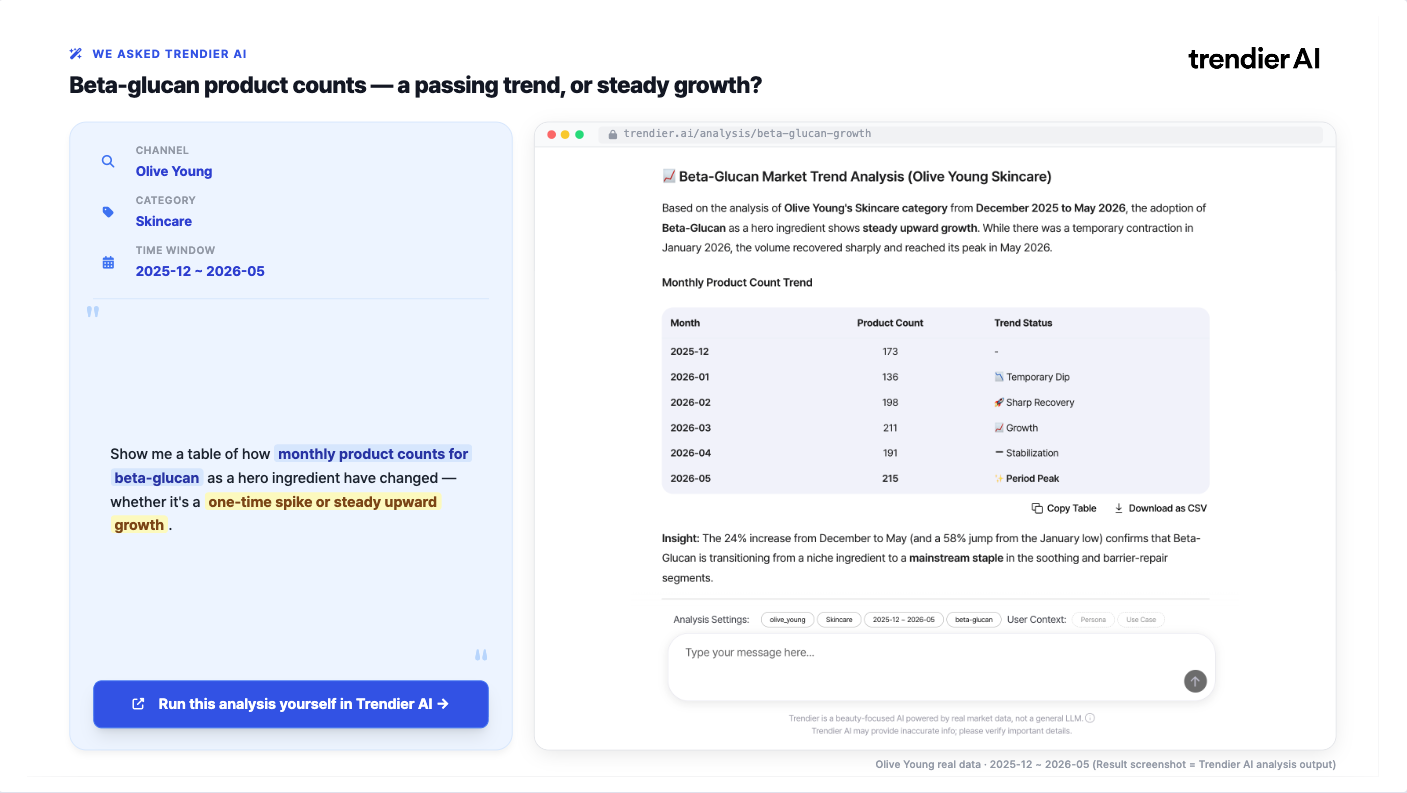Viewport: 1407px width, 793px height.
Task: Click the yellow browser window dot
Action: pos(565,134)
